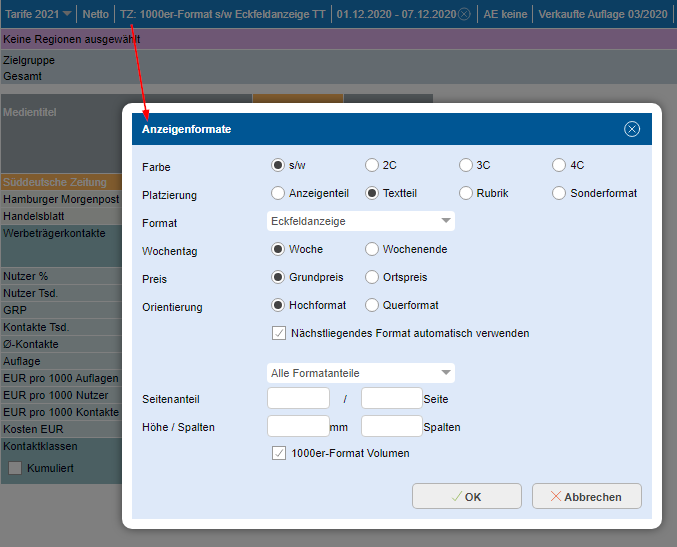Expand the Eckfeldanzeige format dropdown
The image size is (677, 547).
(361, 221)
